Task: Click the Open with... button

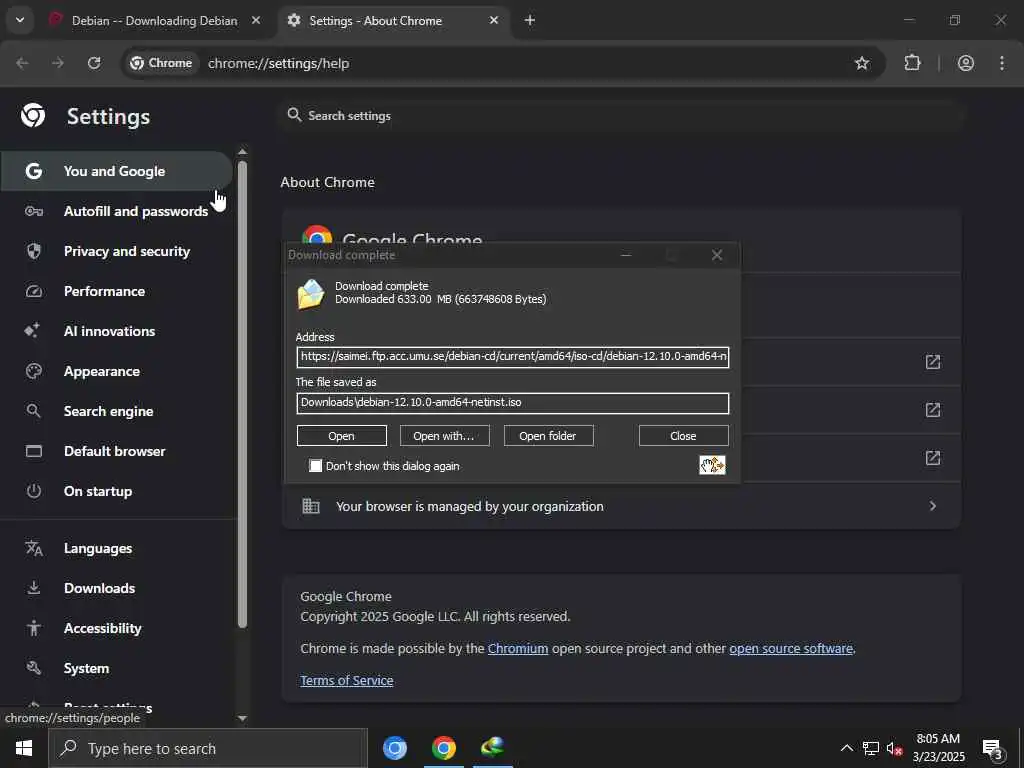Action: [444, 436]
